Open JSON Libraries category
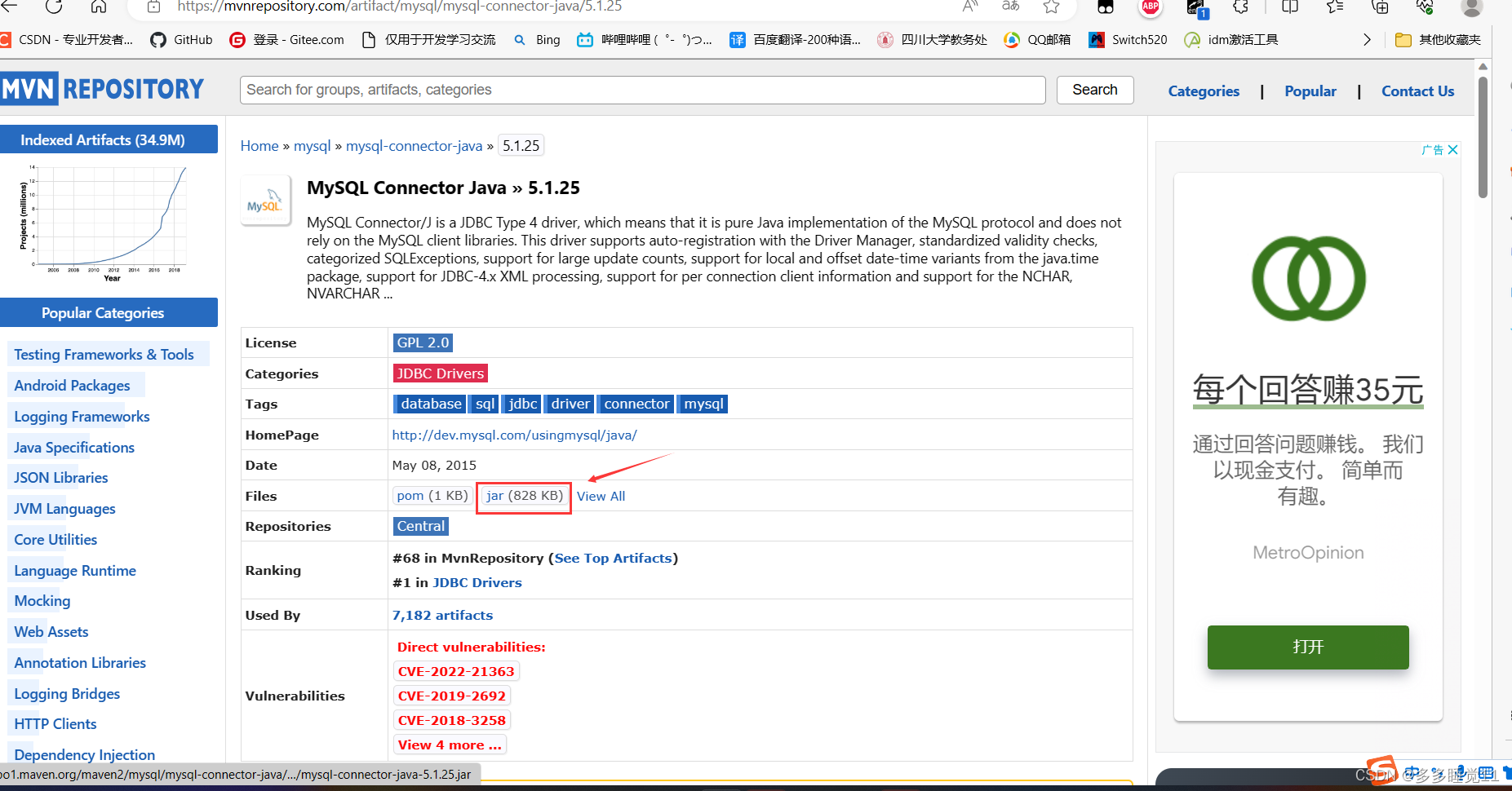 pyautogui.click(x=60, y=478)
